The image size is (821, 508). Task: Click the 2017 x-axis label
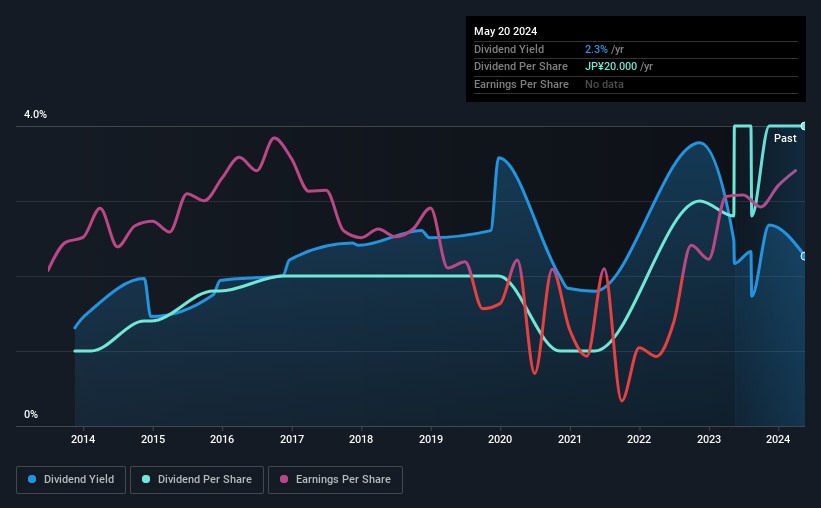coord(292,439)
